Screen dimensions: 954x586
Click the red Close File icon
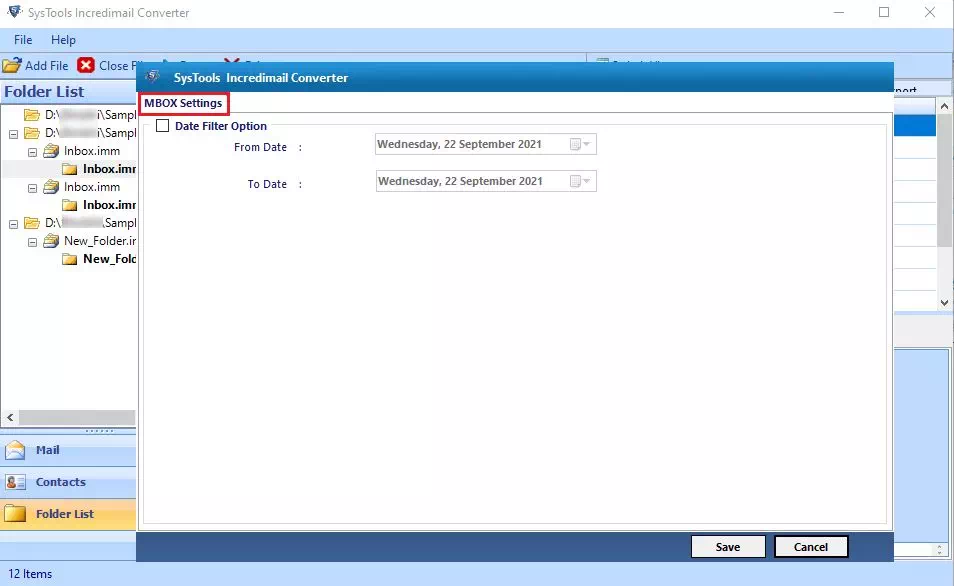86,65
